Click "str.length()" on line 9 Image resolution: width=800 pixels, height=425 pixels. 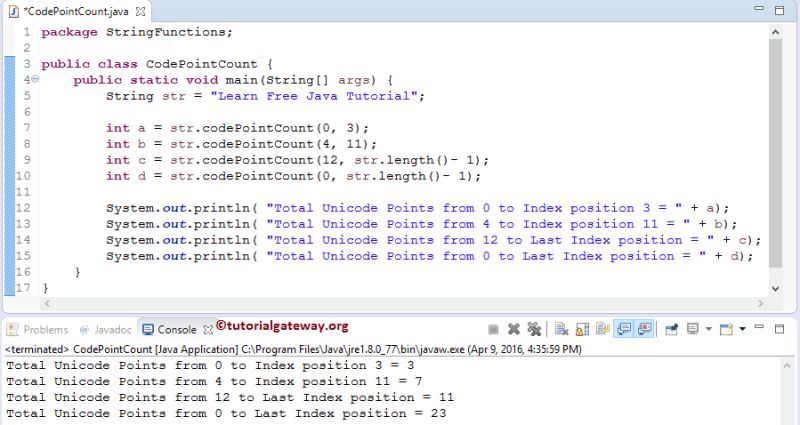401,160
